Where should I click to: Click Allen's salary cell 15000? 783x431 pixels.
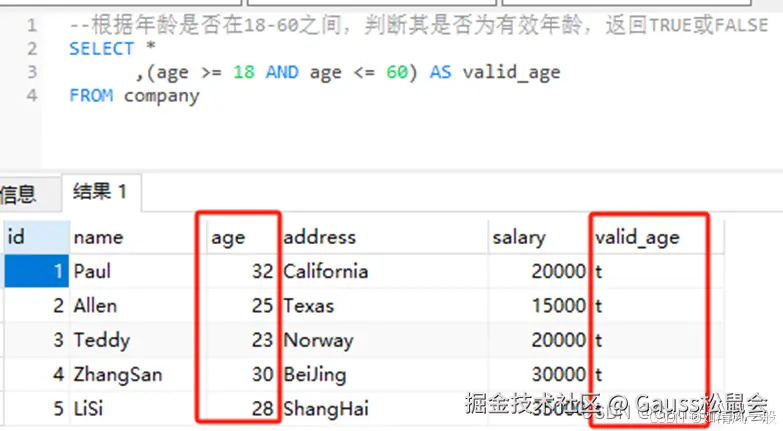pyautogui.click(x=539, y=306)
